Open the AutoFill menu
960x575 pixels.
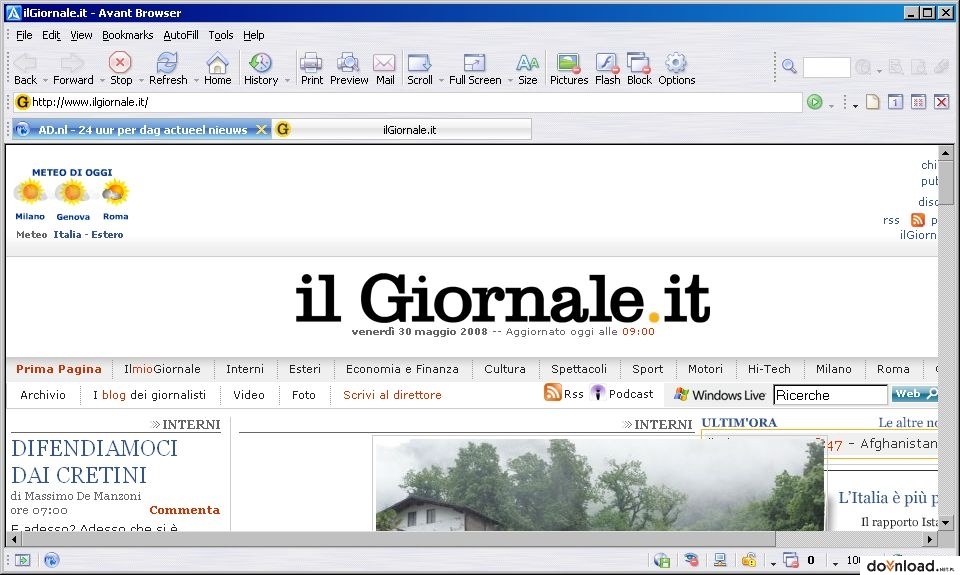pyautogui.click(x=181, y=35)
